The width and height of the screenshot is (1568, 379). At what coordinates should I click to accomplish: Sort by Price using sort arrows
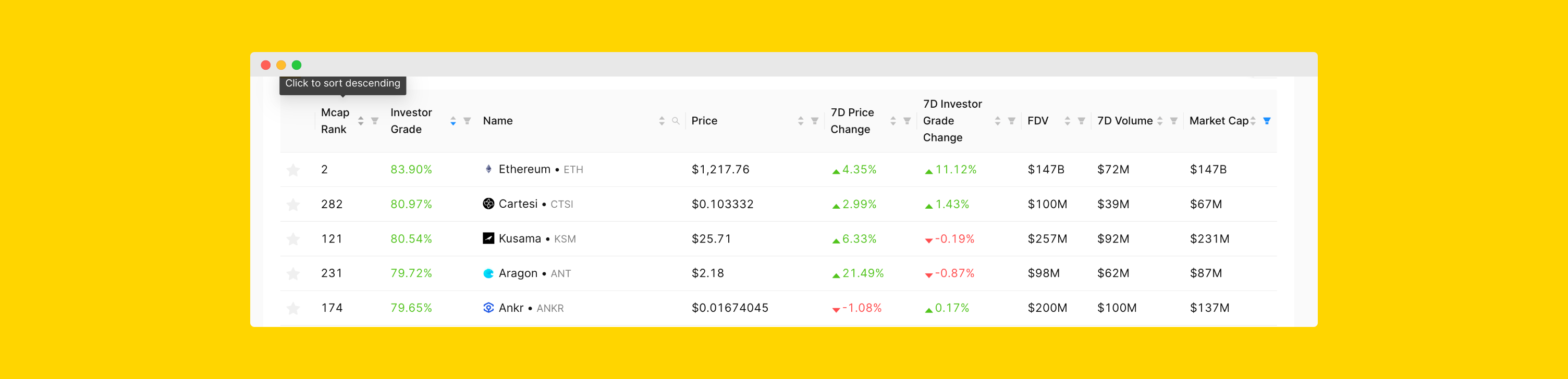coord(801,121)
